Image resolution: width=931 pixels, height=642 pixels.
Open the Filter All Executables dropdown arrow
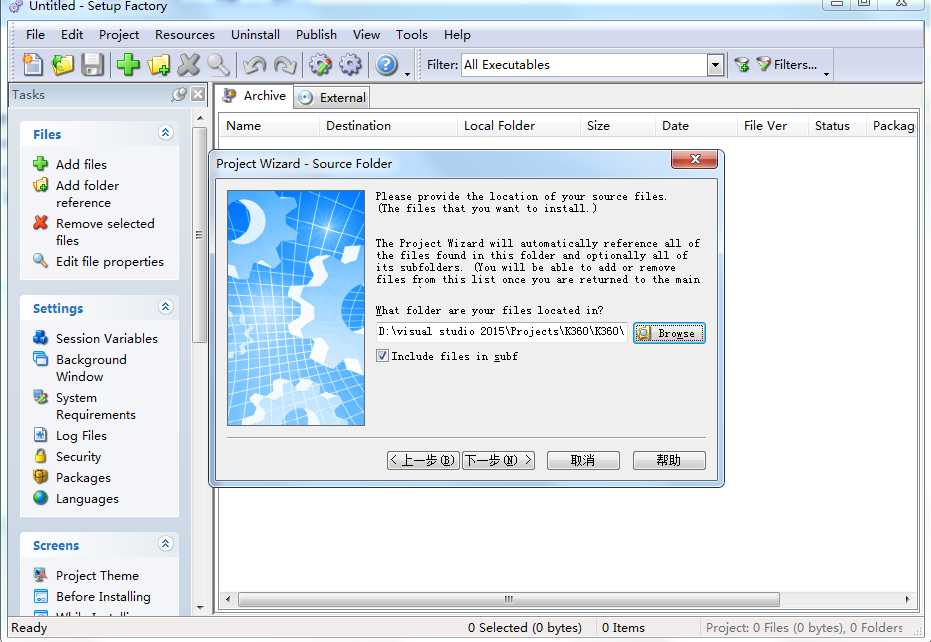tap(715, 65)
